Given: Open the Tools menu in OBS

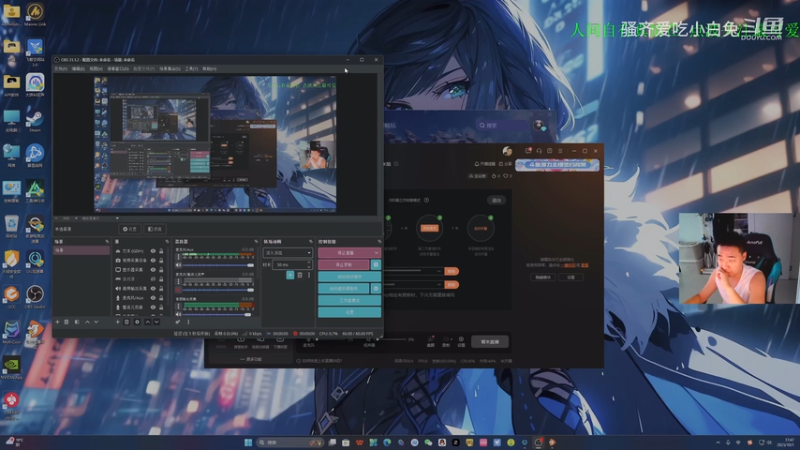Looking at the screenshot, I should [191, 68].
